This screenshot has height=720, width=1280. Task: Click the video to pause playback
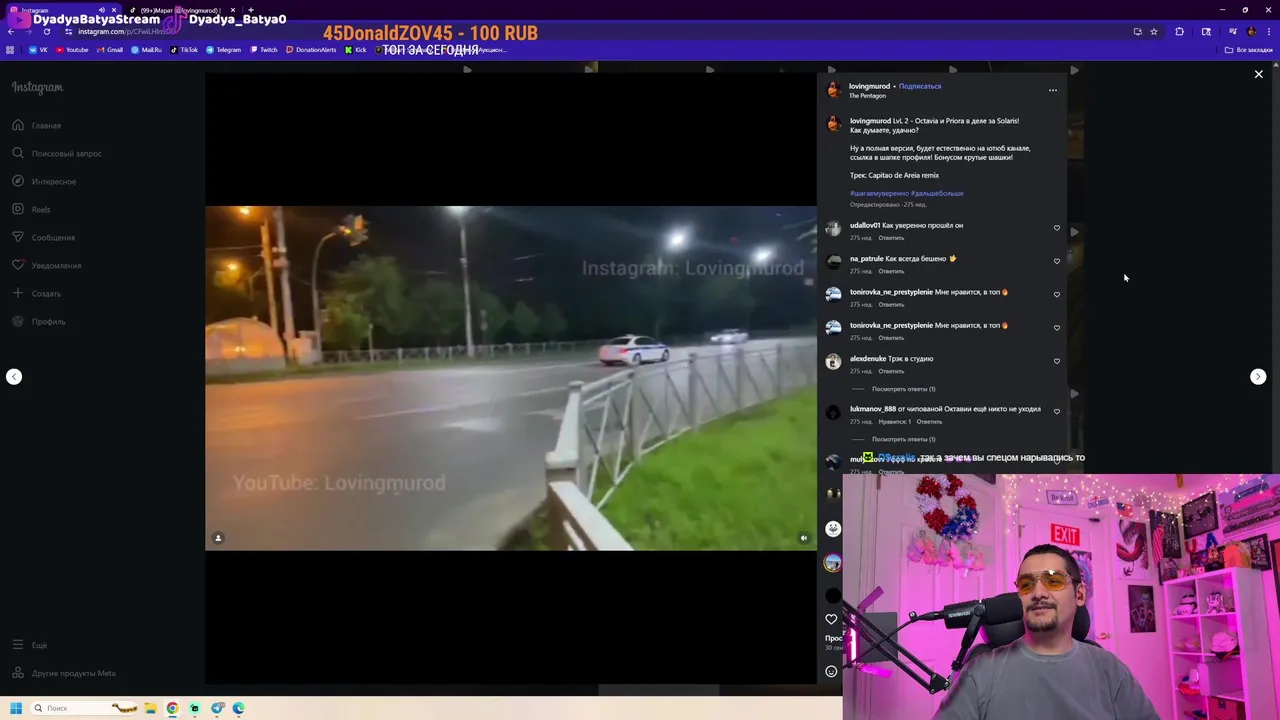click(511, 378)
